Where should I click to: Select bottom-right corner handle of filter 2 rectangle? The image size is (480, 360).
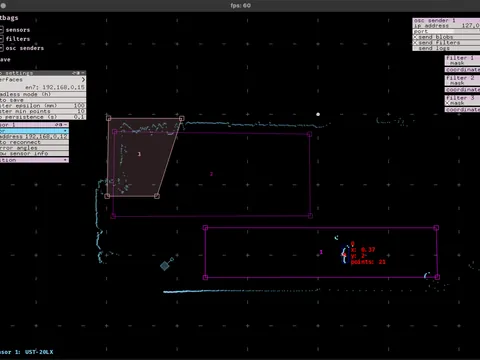[x=310, y=216]
